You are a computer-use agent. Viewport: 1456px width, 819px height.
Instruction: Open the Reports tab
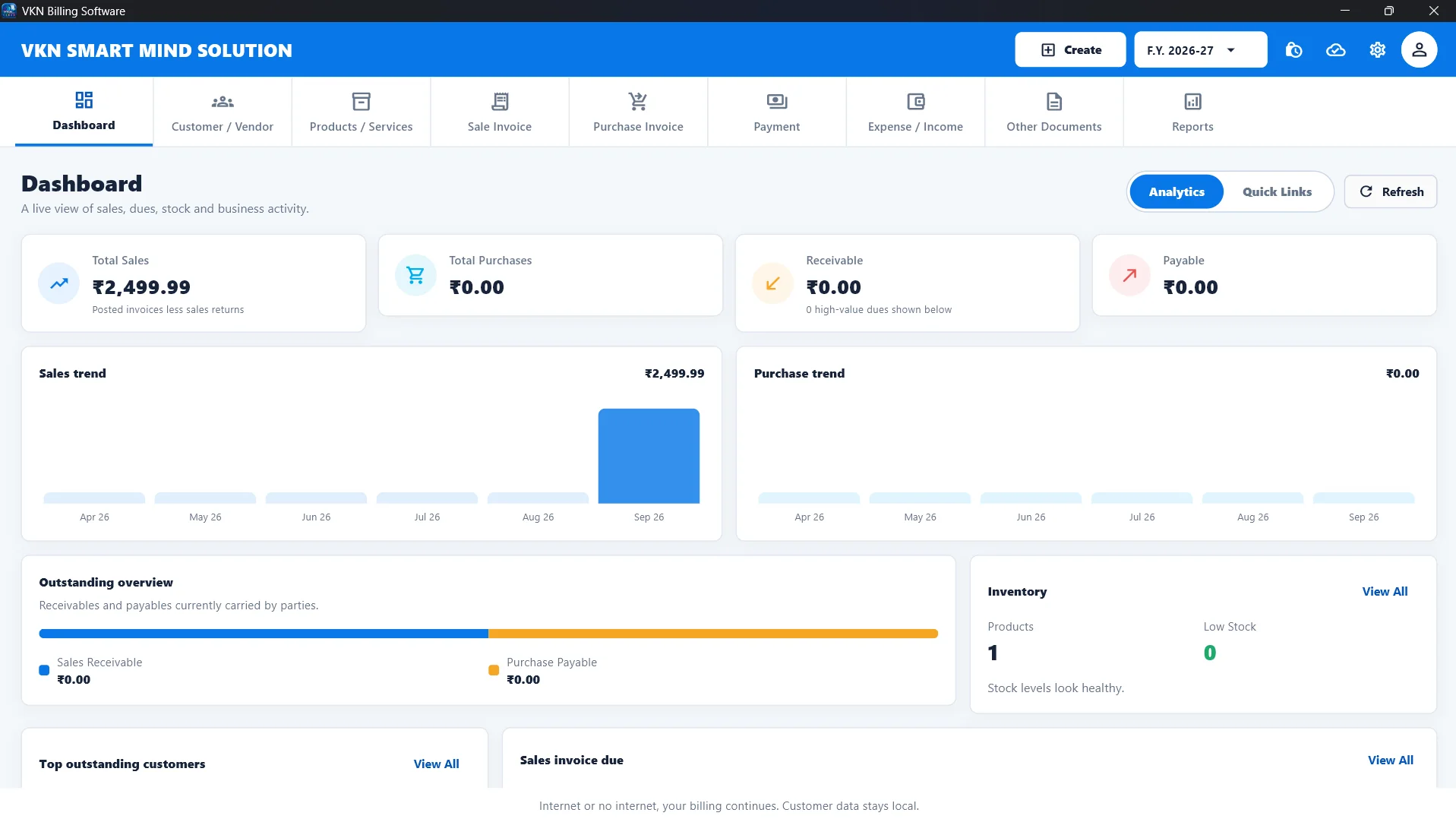click(1192, 112)
